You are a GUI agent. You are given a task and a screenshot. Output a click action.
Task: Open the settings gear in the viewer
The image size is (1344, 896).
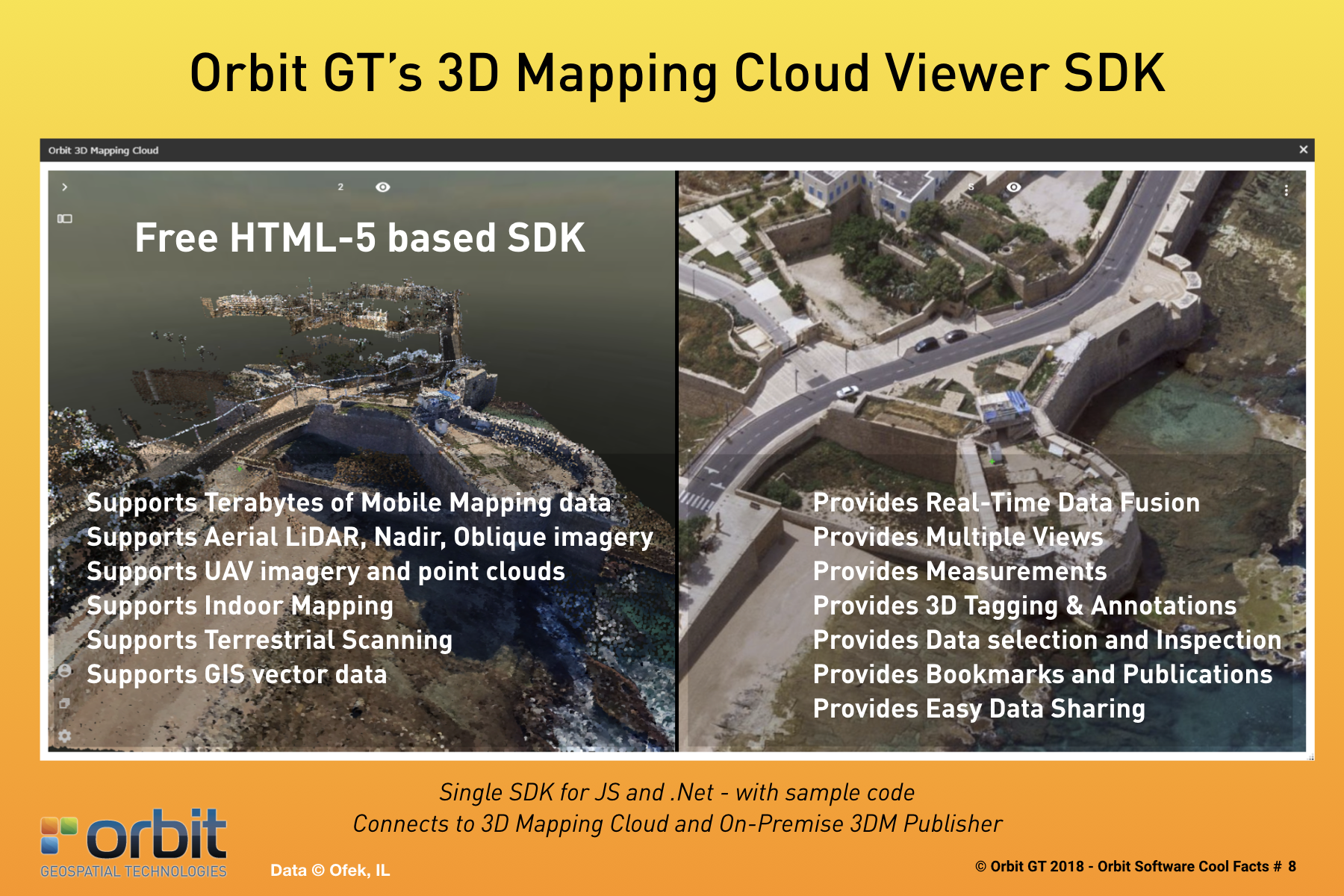pos(65,735)
